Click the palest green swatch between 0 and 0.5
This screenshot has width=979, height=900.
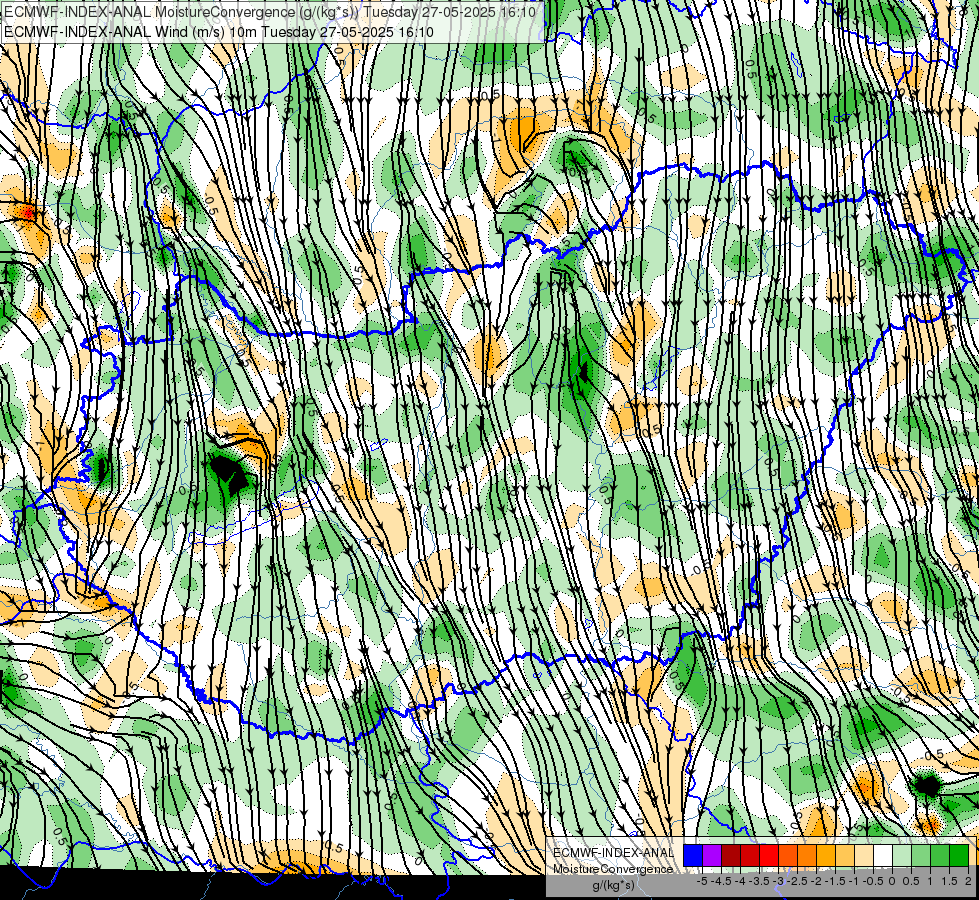coord(902,855)
